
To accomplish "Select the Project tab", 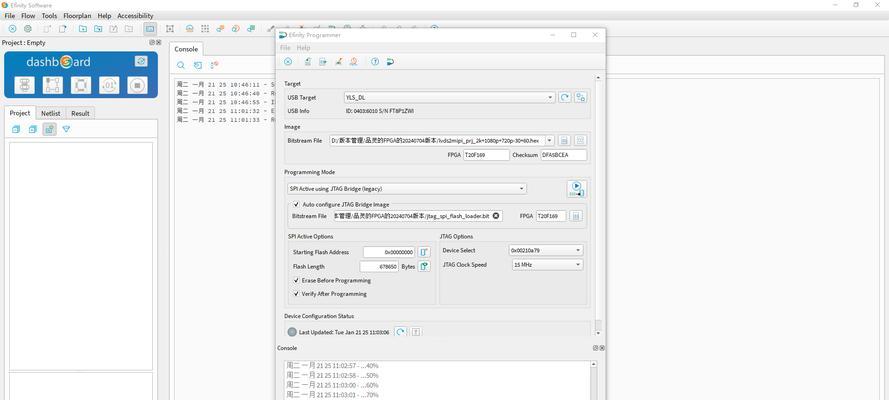I will [x=20, y=113].
